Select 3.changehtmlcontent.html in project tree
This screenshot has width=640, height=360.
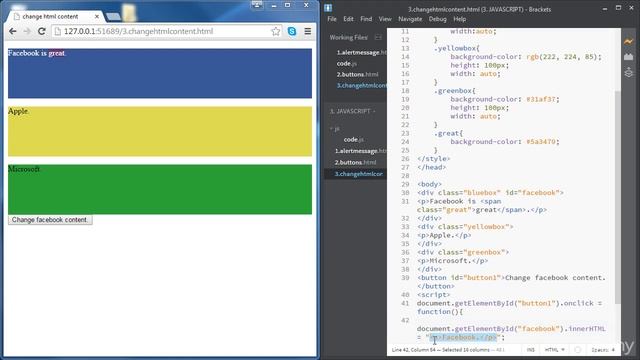click(359, 174)
